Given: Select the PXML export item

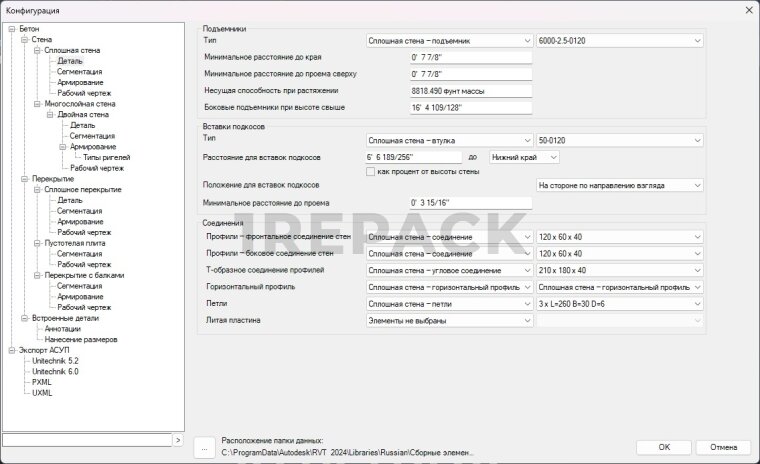Looking at the screenshot, I should click(42, 382).
